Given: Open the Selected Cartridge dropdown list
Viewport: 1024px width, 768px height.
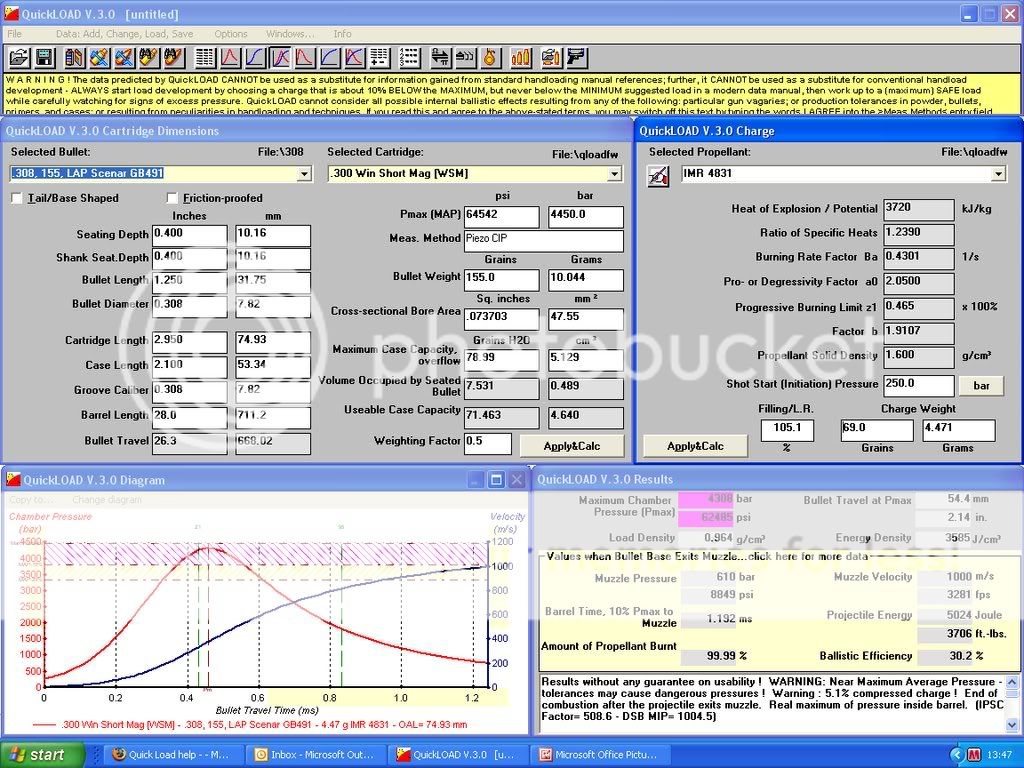Looking at the screenshot, I should point(614,174).
